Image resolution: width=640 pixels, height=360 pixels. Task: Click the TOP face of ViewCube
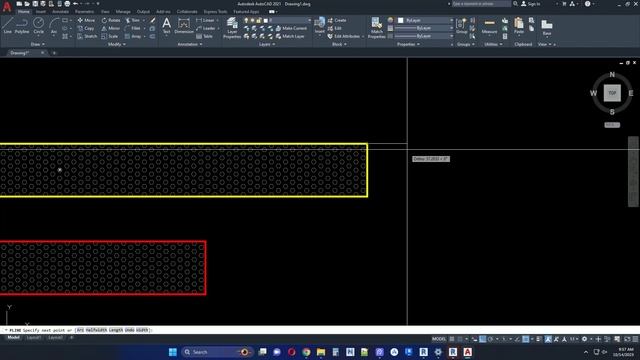[x=612, y=93]
